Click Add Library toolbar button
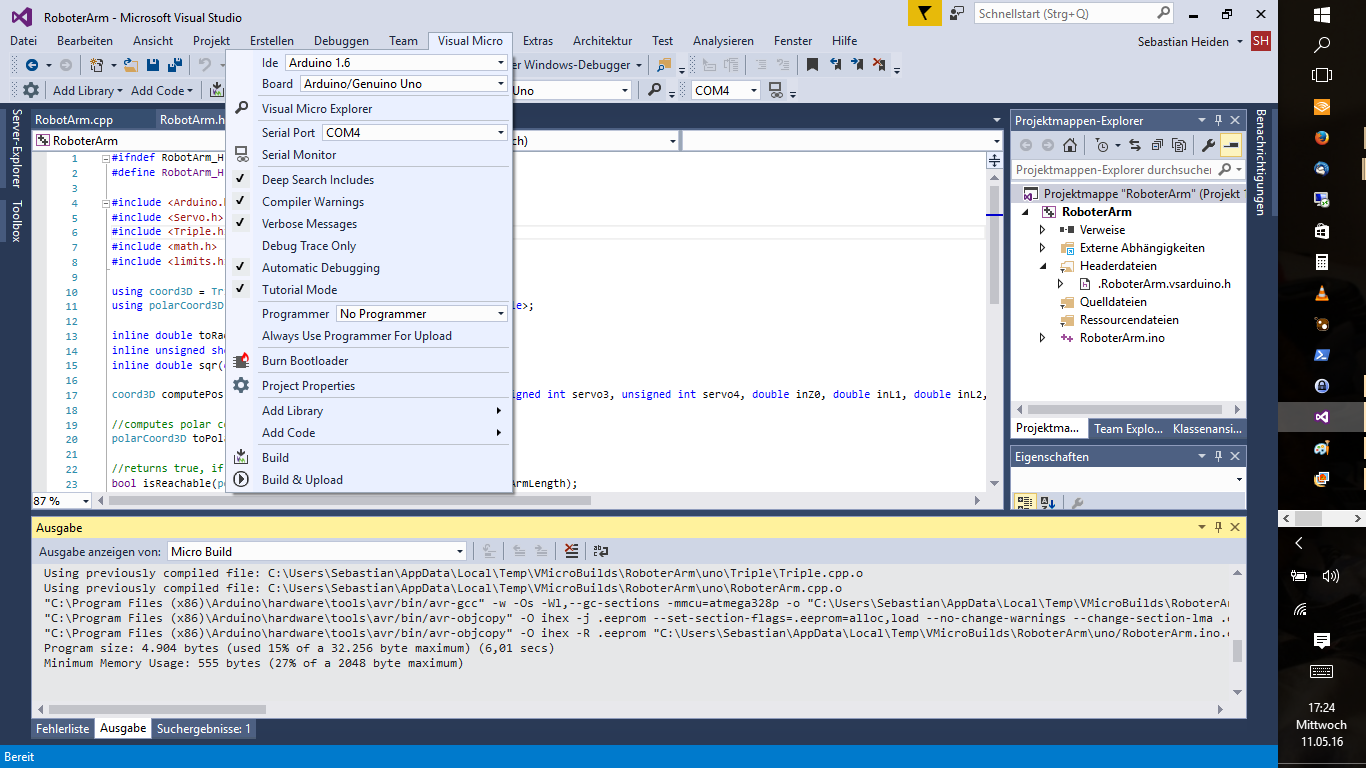This screenshot has width=1366, height=768. point(88,90)
